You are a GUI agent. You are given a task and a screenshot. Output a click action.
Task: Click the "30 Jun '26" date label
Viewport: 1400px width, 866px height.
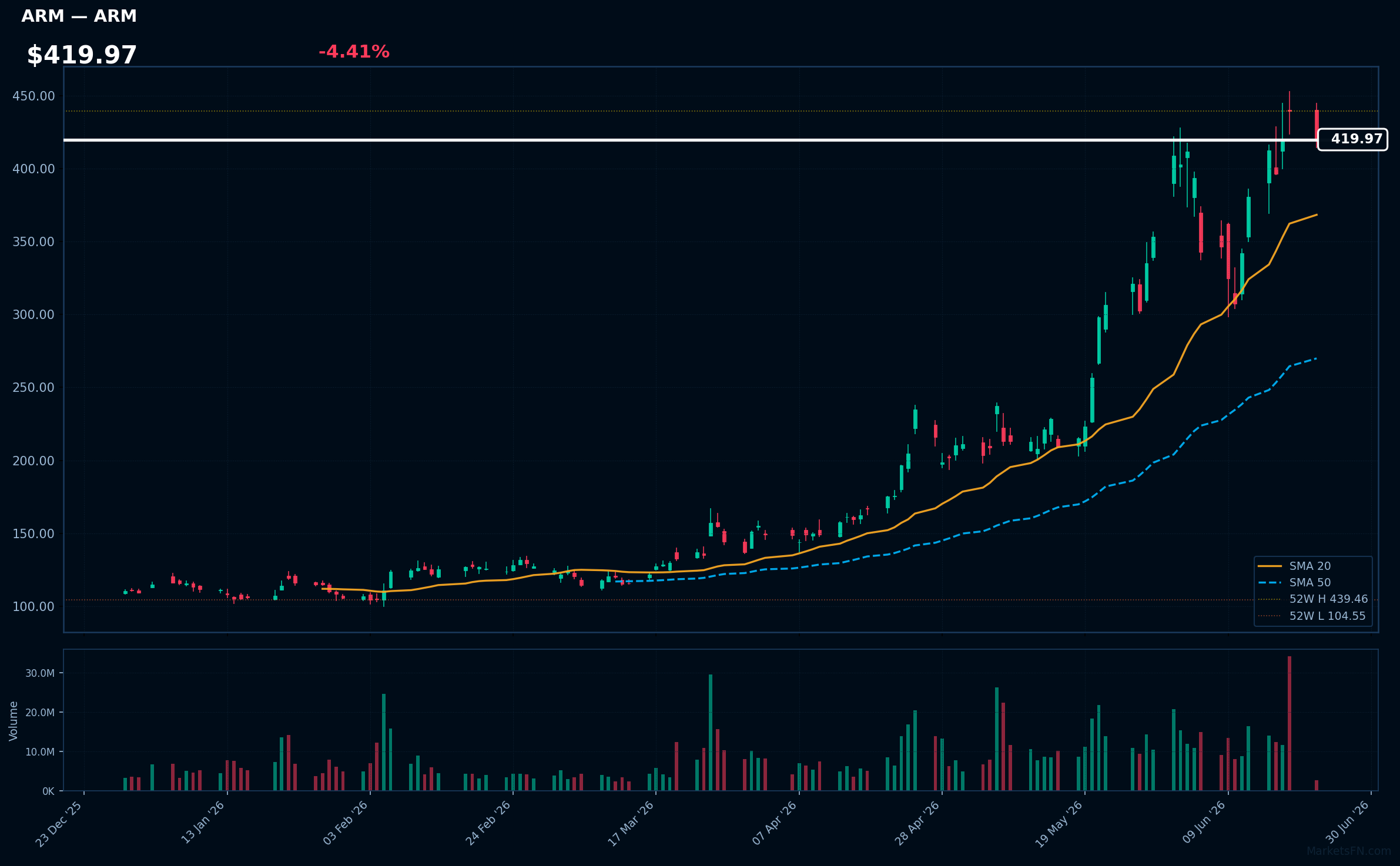pyautogui.click(x=1347, y=822)
